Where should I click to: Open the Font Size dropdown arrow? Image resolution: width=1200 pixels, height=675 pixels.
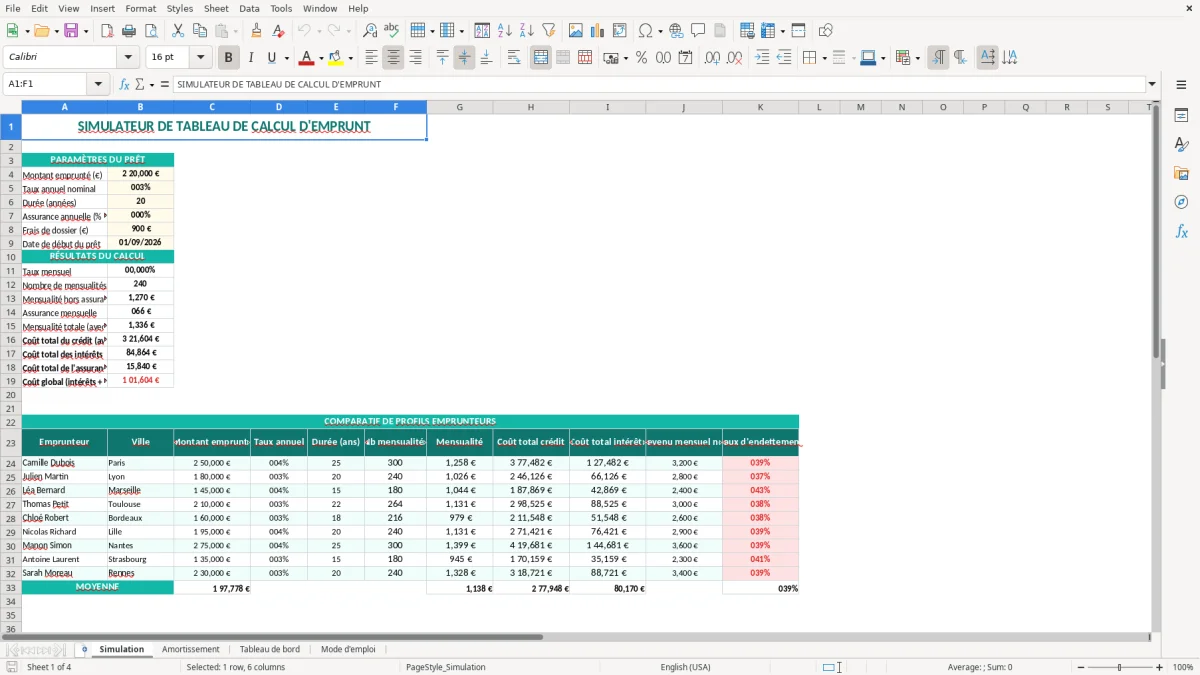200,58
